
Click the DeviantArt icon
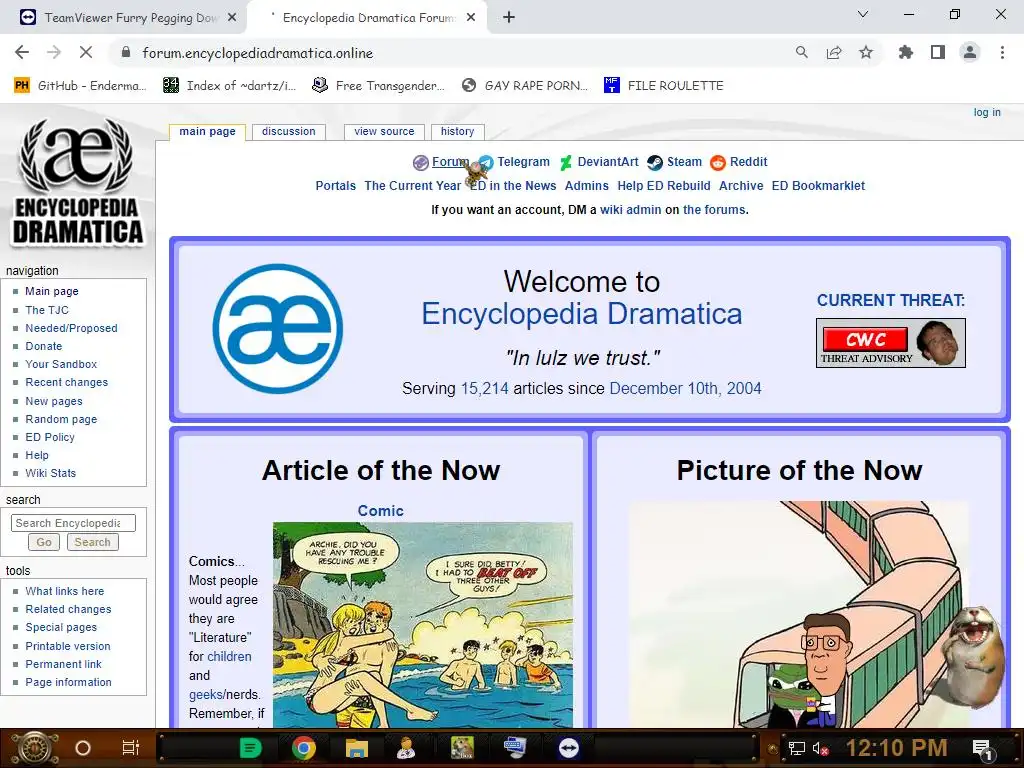pyautogui.click(x=566, y=163)
